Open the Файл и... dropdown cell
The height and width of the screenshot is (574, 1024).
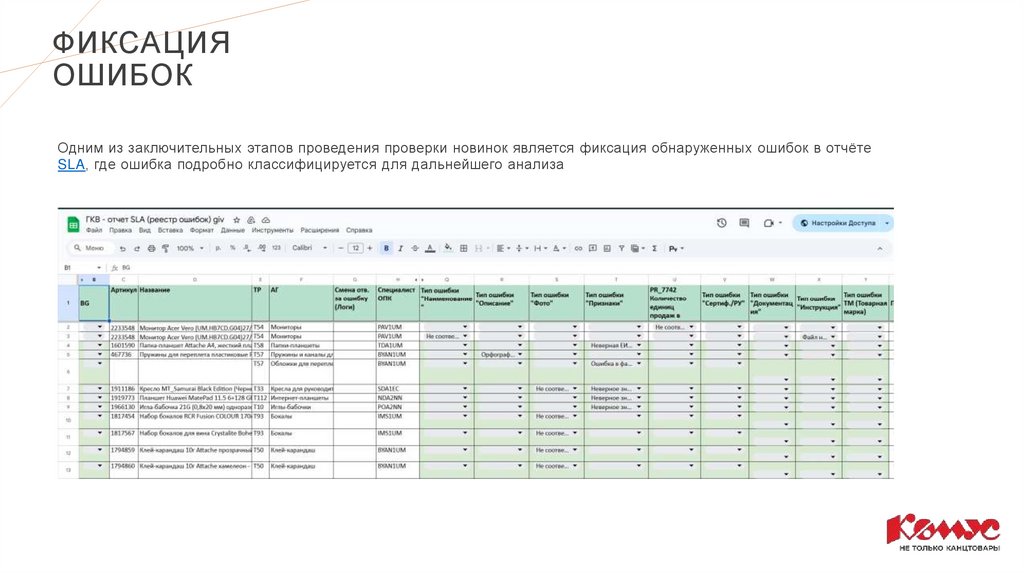click(x=818, y=337)
